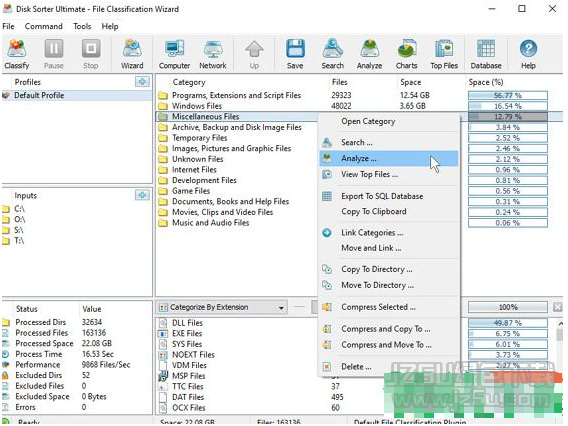Choose View Top Files ... entry
The height and width of the screenshot is (426, 568).
coord(388,174)
